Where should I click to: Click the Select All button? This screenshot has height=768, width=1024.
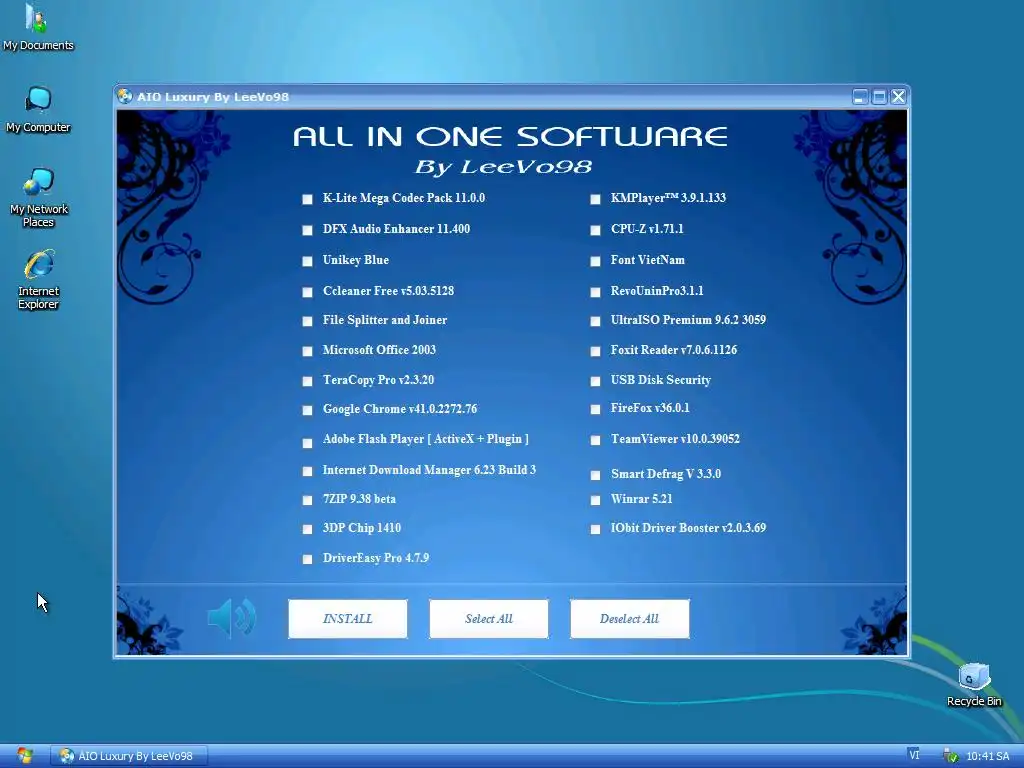pyautogui.click(x=489, y=618)
